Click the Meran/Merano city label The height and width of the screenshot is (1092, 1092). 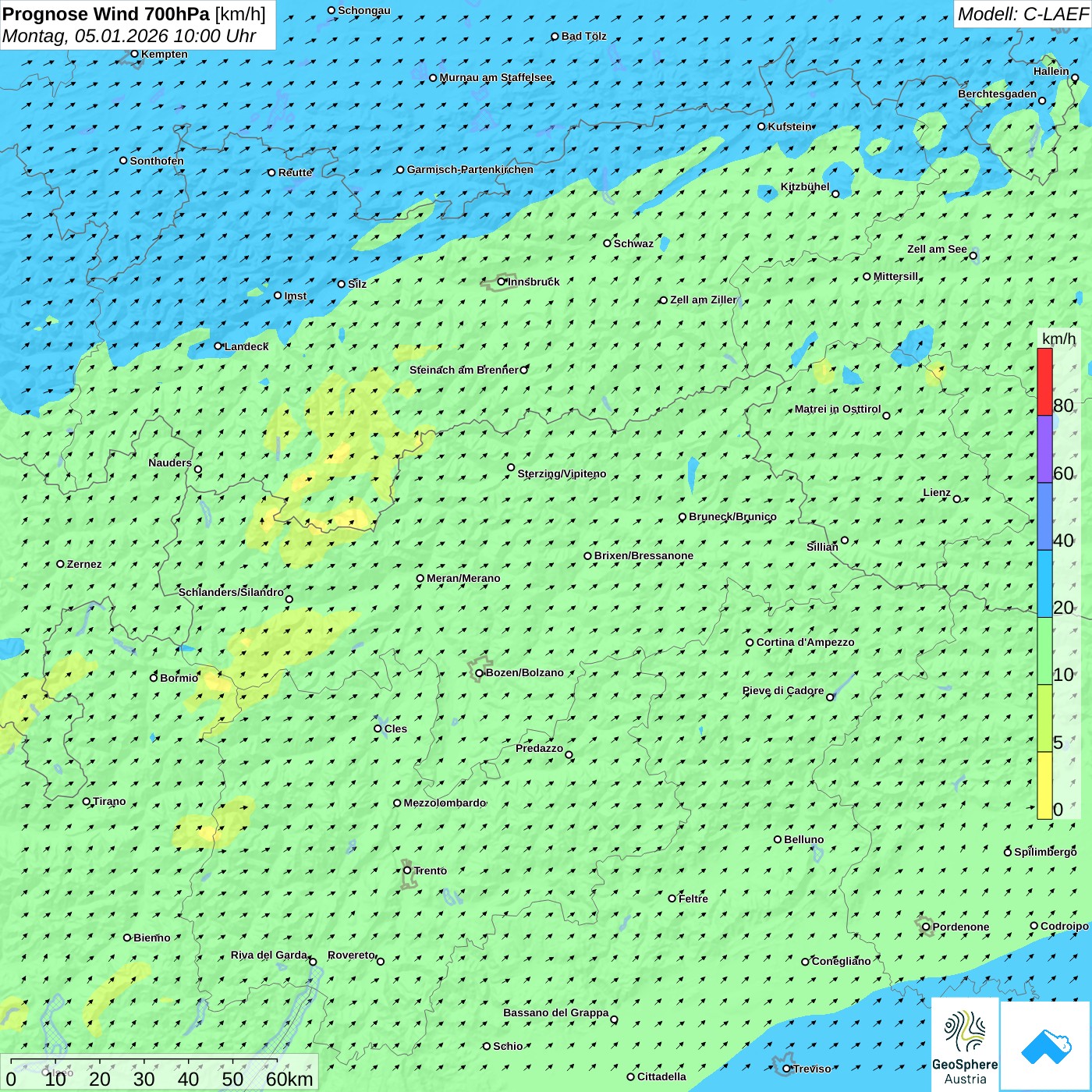[x=463, y=578]
